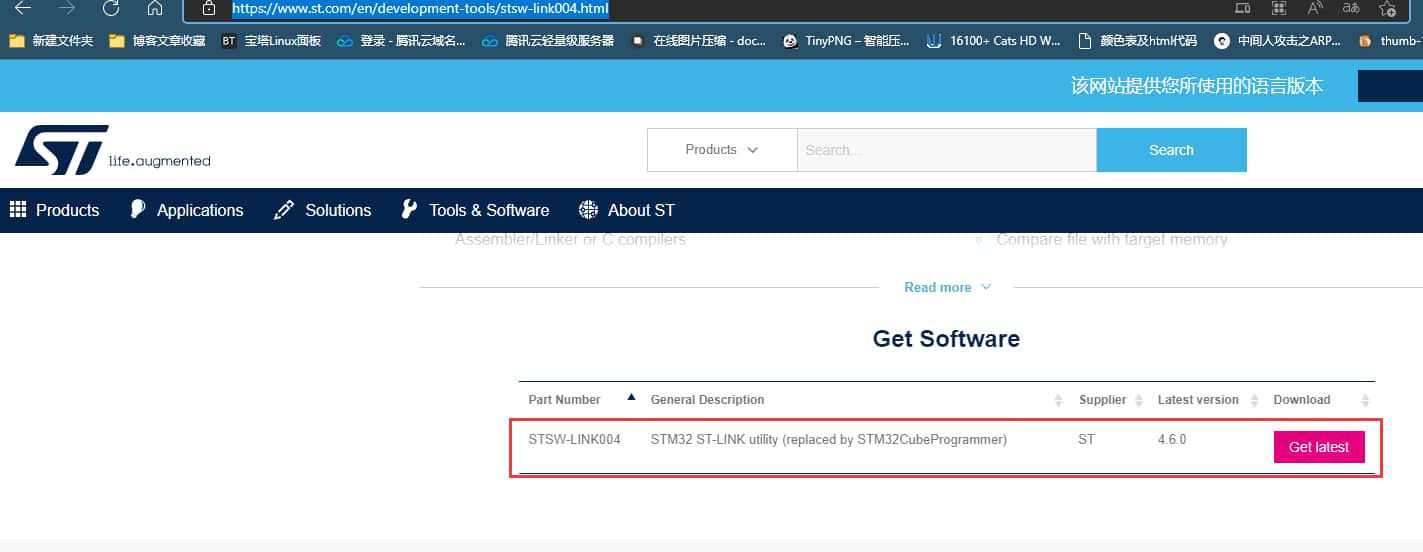Screen dimensions: 1423x552
Task: Click the blue Search button
Action: coord(1171,150)
